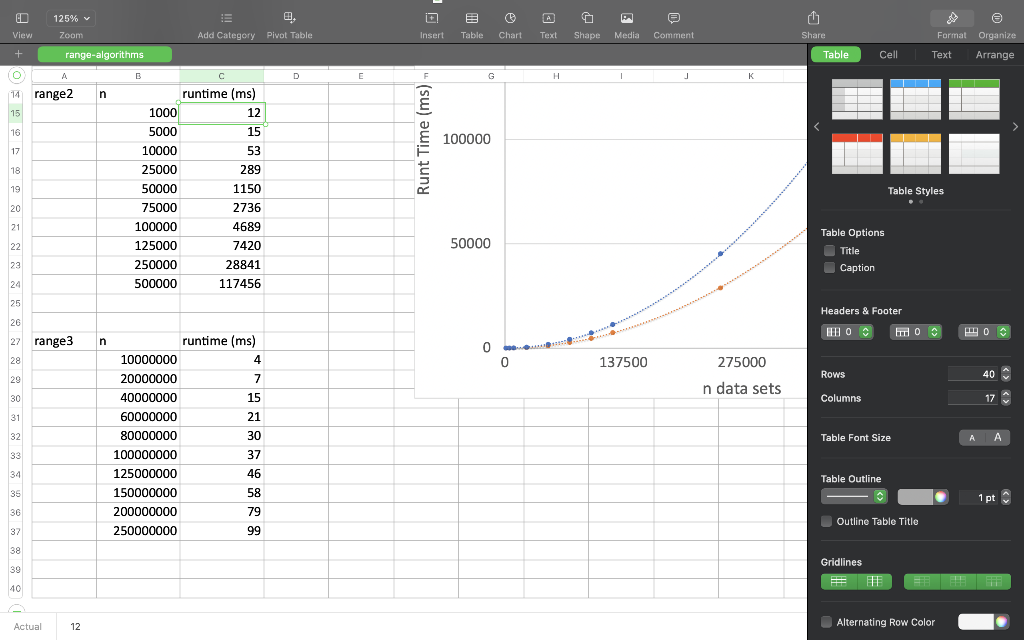
Task: Open alternating row color wheel
Action: click(1002, 622)
